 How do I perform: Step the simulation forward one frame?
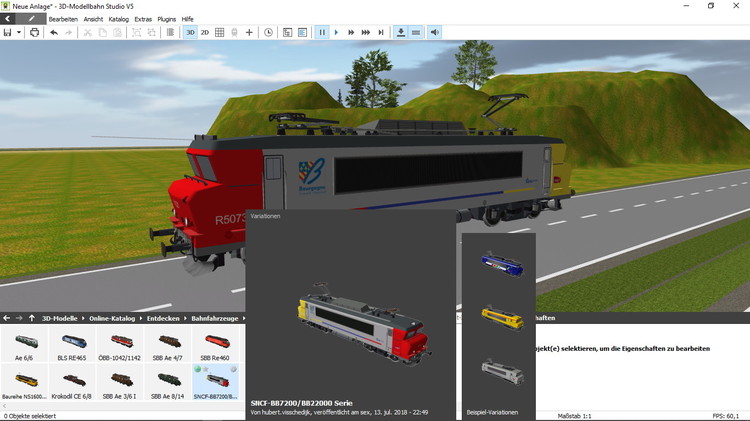point(381,33)
